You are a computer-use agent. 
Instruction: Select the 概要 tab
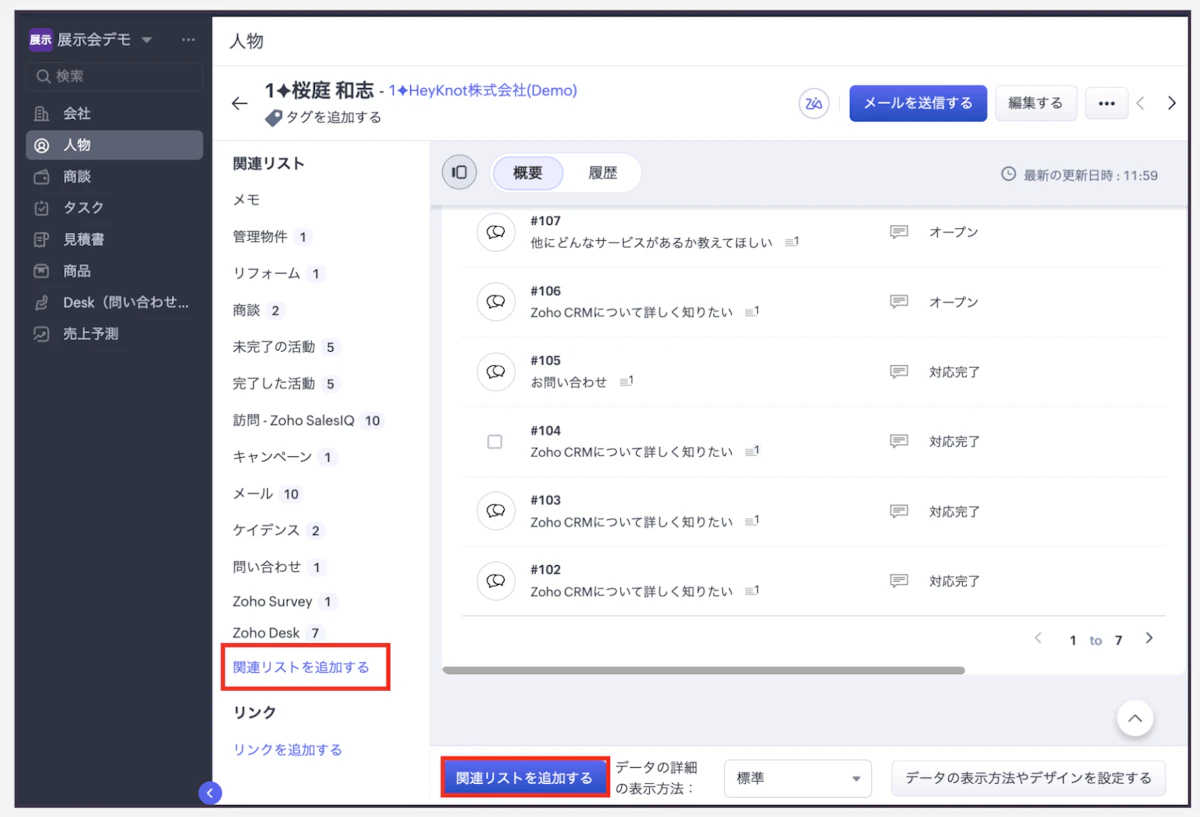coord(528,172)
